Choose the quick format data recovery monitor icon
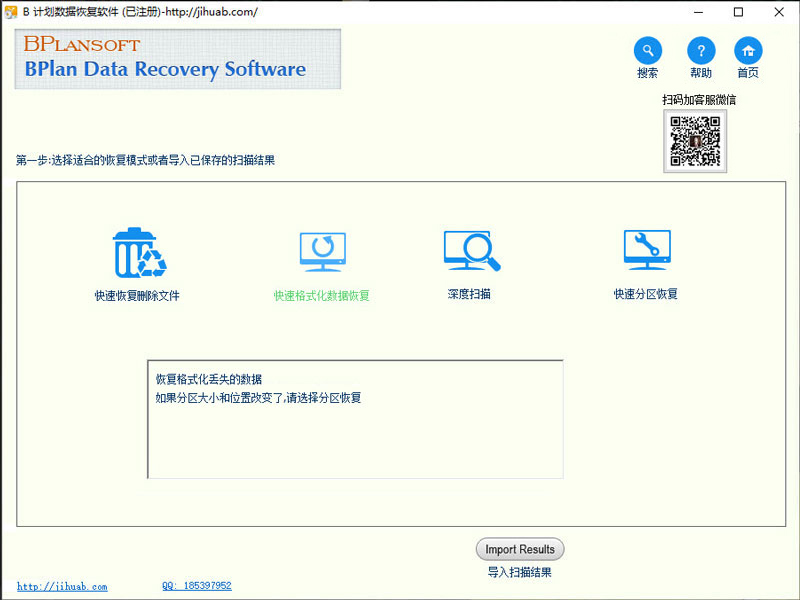800x600 pixels. tap(322, 250)
